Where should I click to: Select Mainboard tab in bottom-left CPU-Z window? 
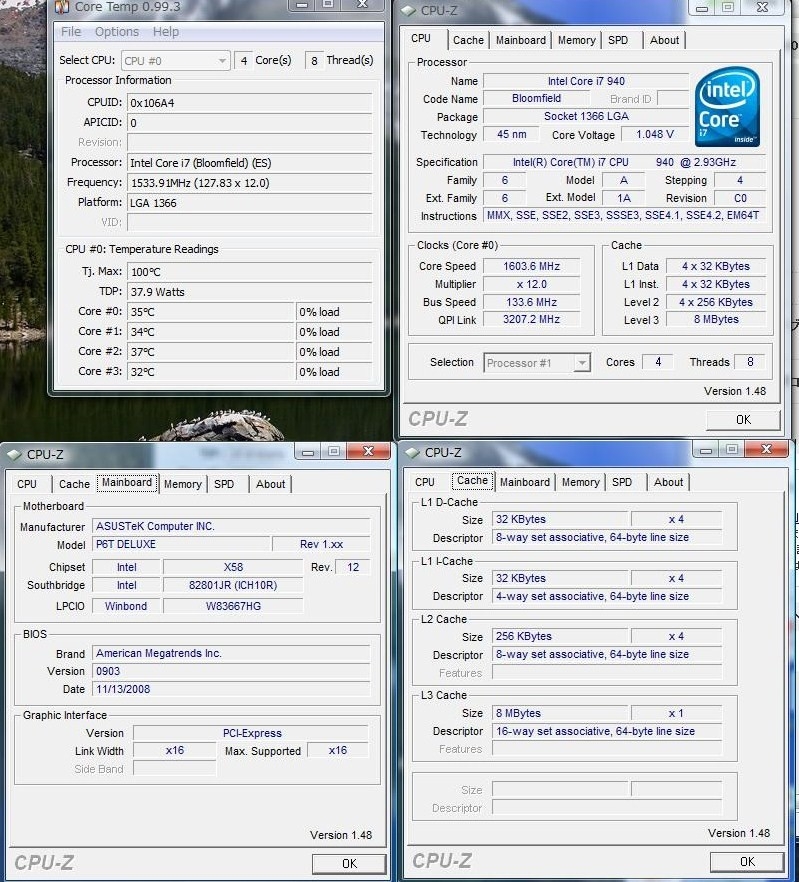click(127, 483)
